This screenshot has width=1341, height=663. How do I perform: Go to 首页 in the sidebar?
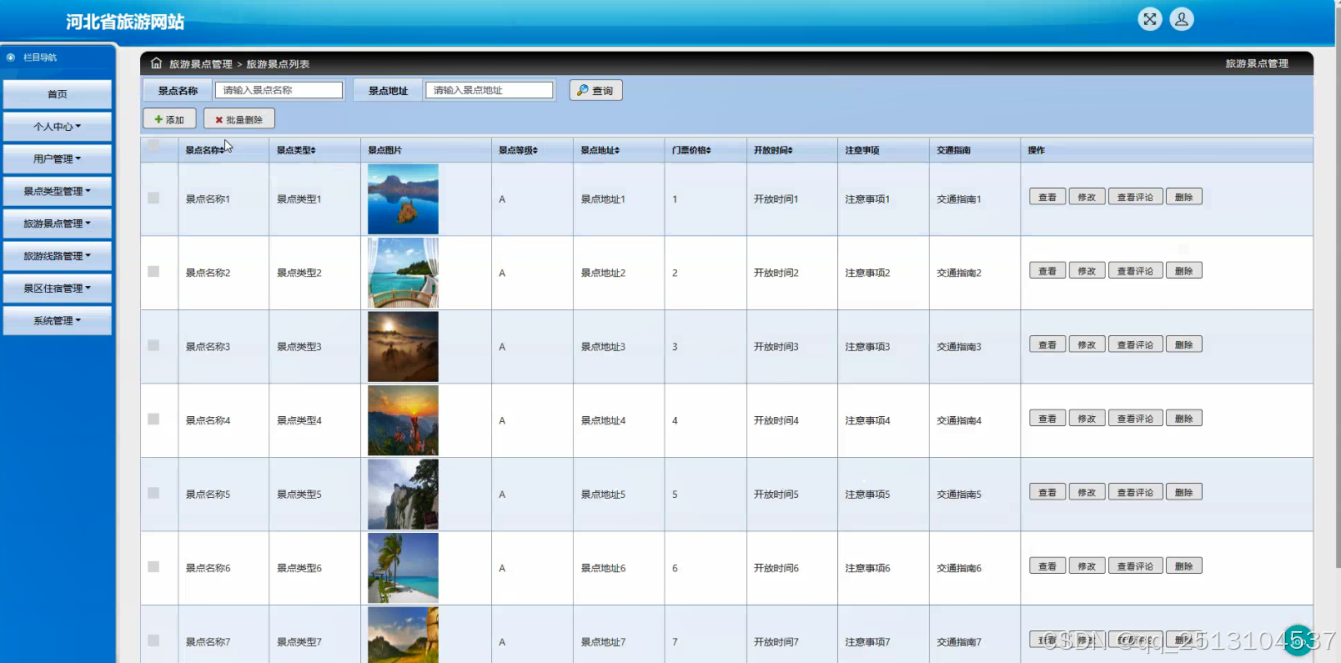[x=57, y=94]
